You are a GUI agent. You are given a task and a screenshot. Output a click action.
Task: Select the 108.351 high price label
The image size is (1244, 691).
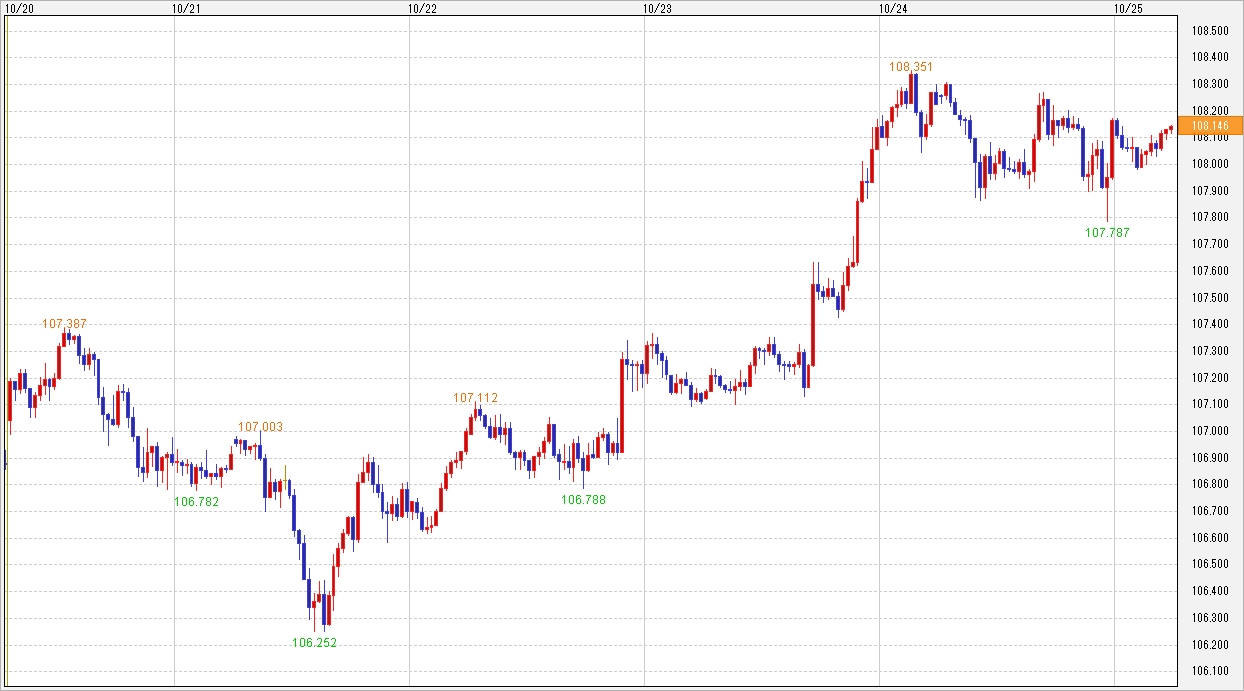point(911,67)
